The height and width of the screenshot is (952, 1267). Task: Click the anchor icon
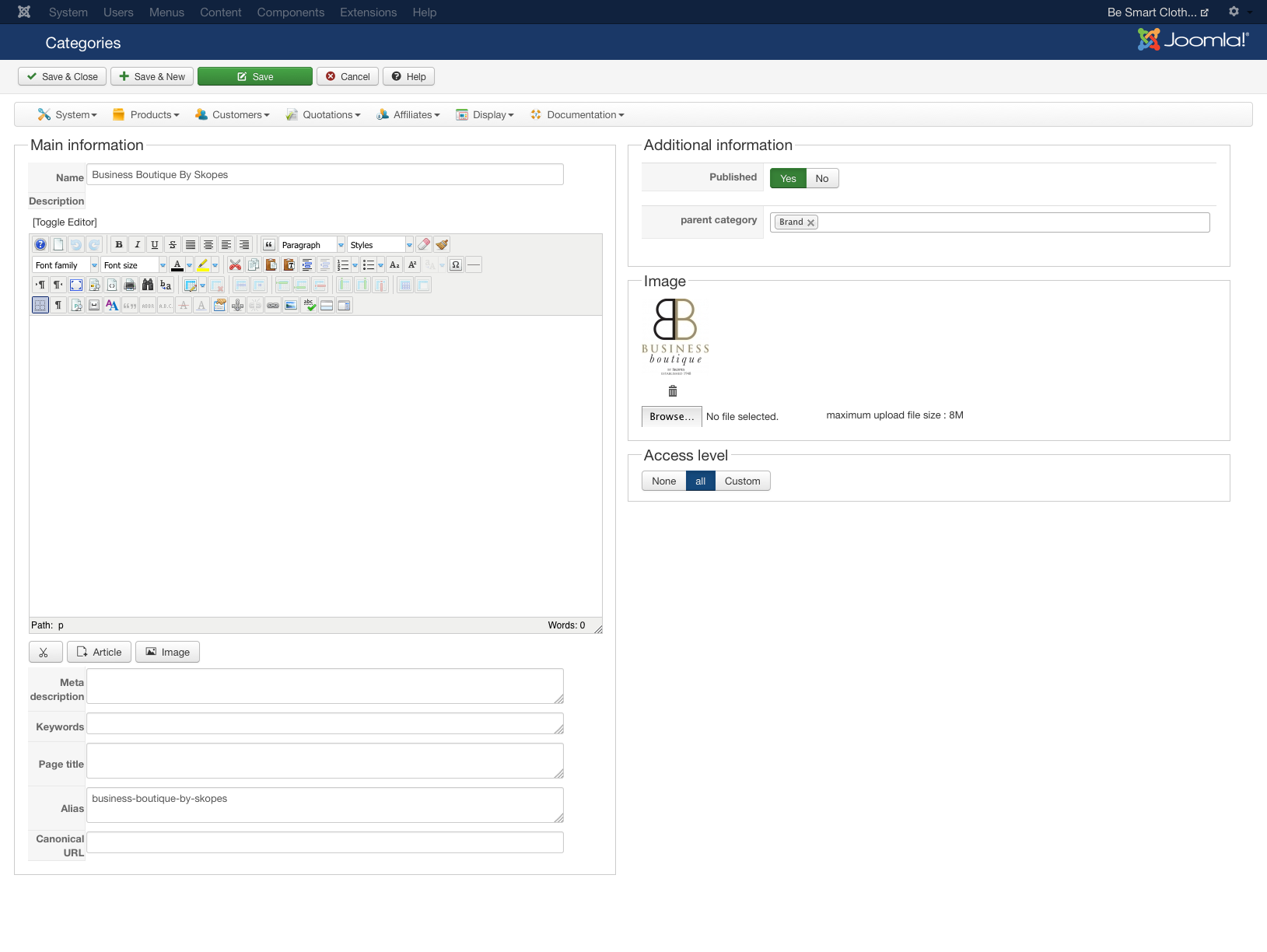[x=237, y=306]
